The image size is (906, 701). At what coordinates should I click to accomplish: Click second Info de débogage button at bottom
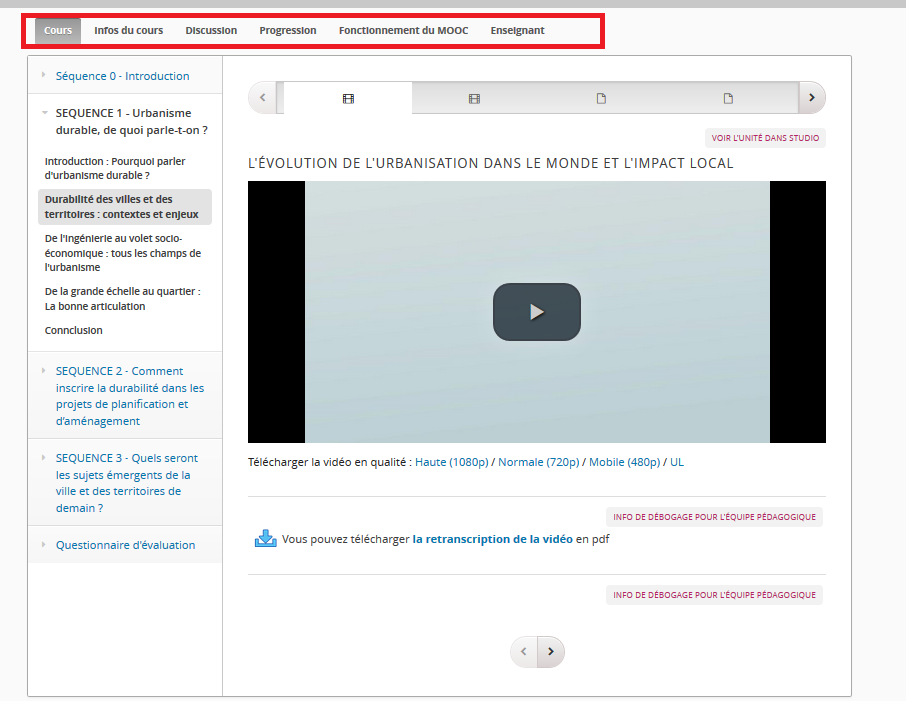click(714, 595)
